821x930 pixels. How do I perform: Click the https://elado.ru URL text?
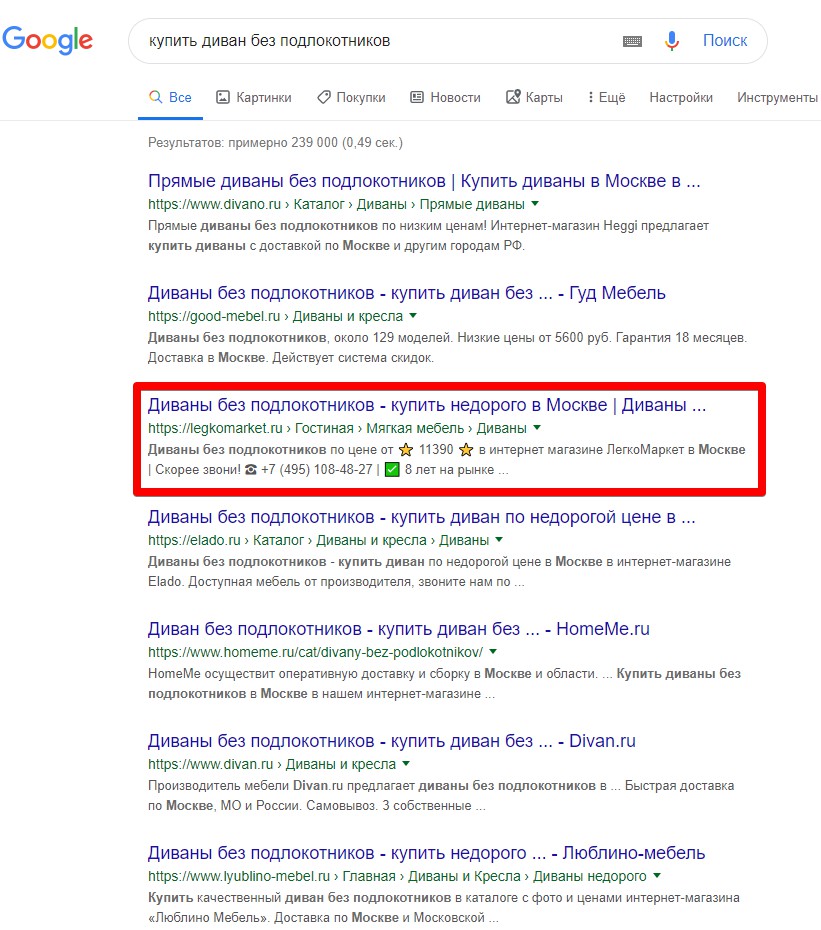point(194,540)
